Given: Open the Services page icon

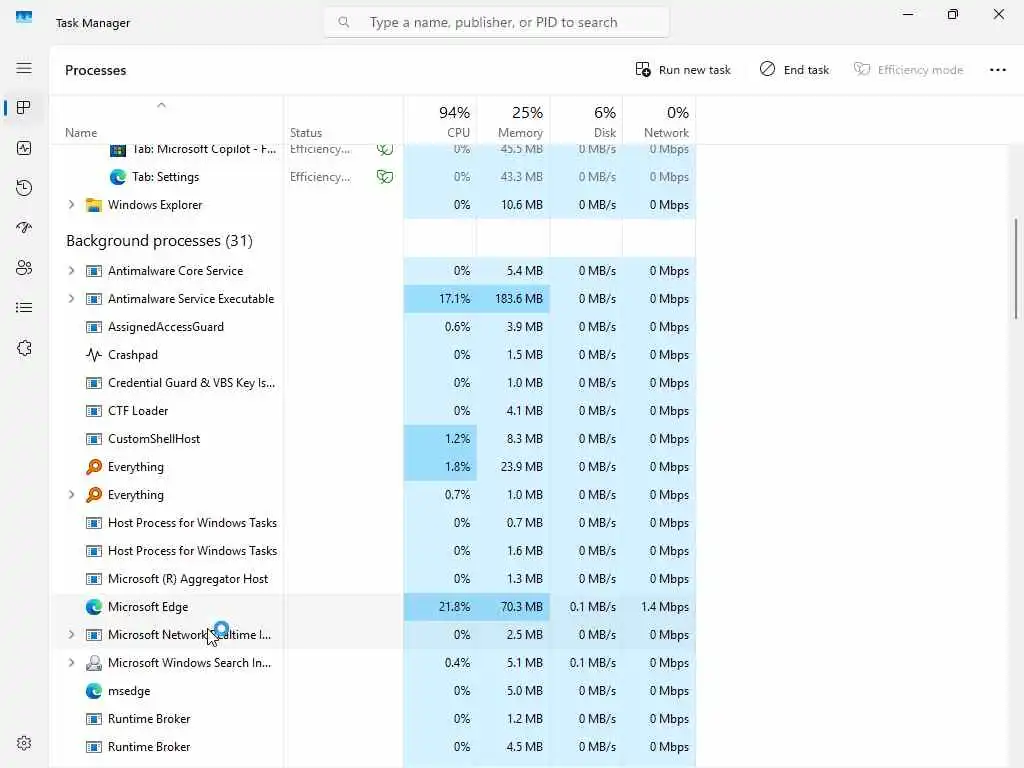Looking at the screenshot, I should click(24, 348).
